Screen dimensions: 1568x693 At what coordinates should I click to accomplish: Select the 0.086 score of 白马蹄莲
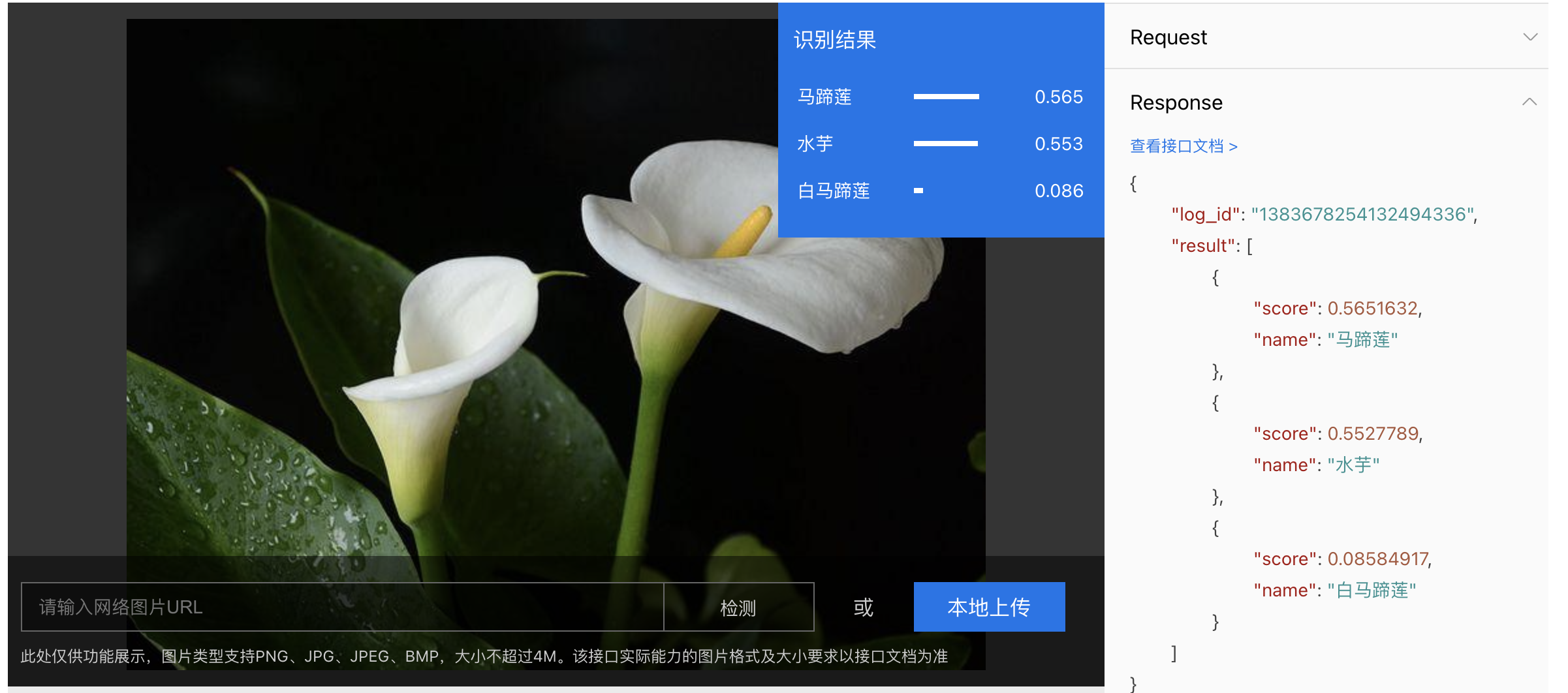[1059, 191]
